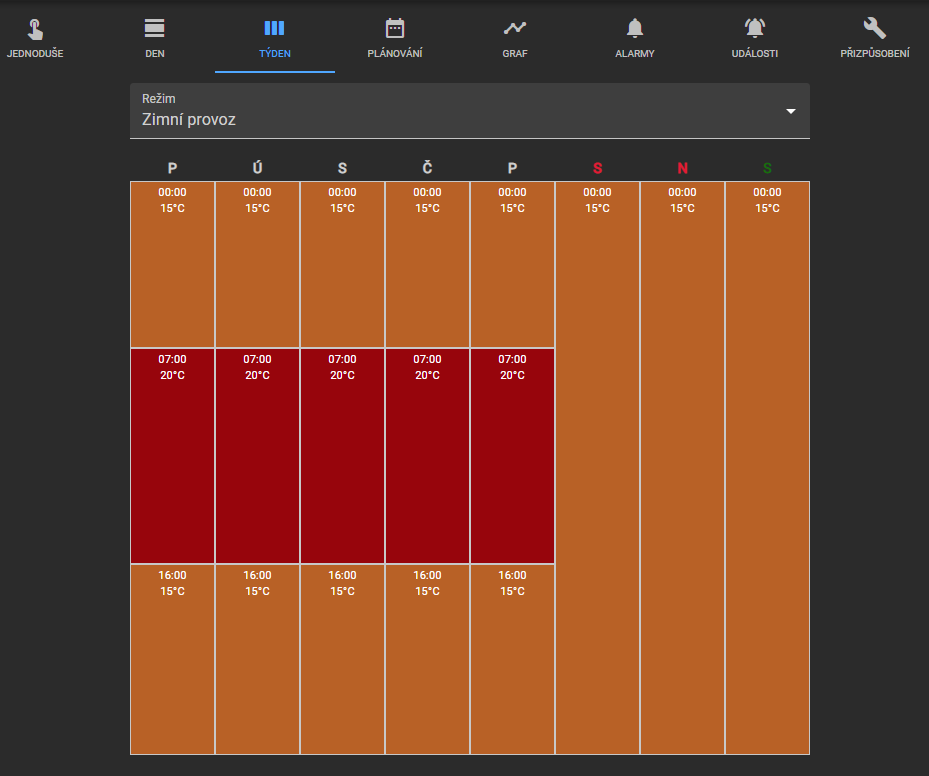This screenshot has height=776, width=929.
Task: Switch to the PLÁNOVÁNÍ tab label
Action: (x=395, y=53)
